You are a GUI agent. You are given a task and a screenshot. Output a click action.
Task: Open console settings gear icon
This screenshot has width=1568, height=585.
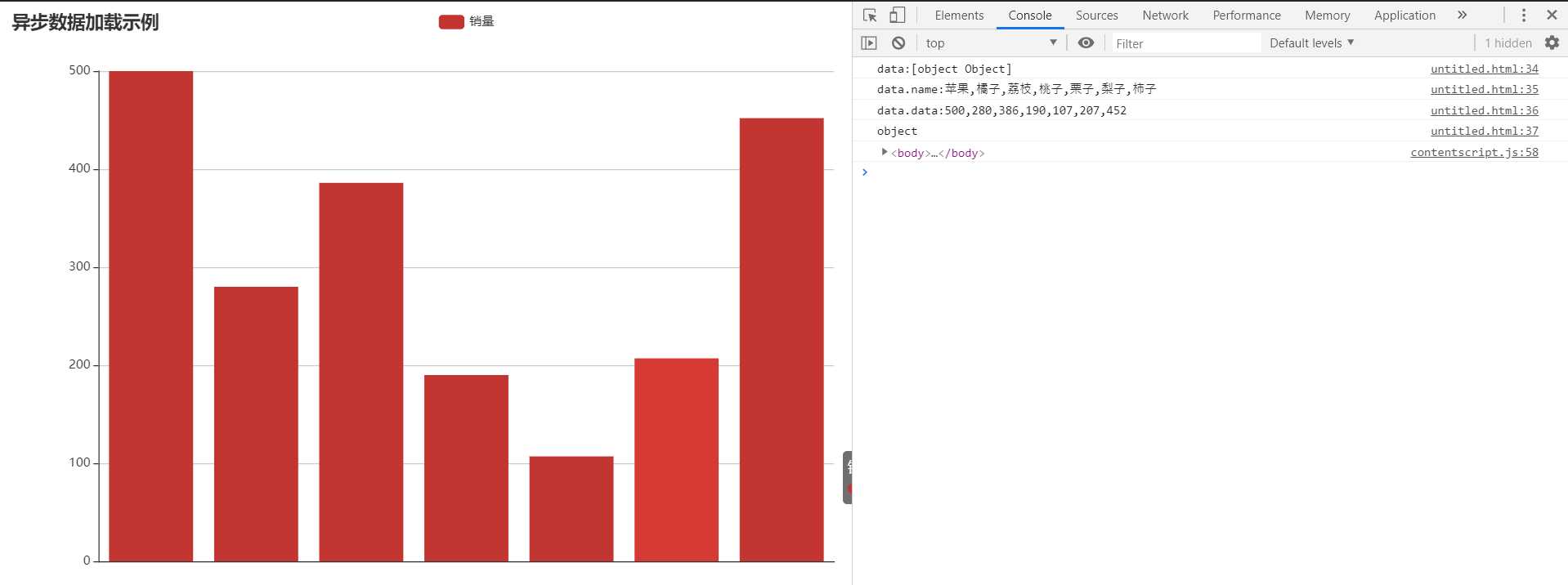click(1552, 42)
